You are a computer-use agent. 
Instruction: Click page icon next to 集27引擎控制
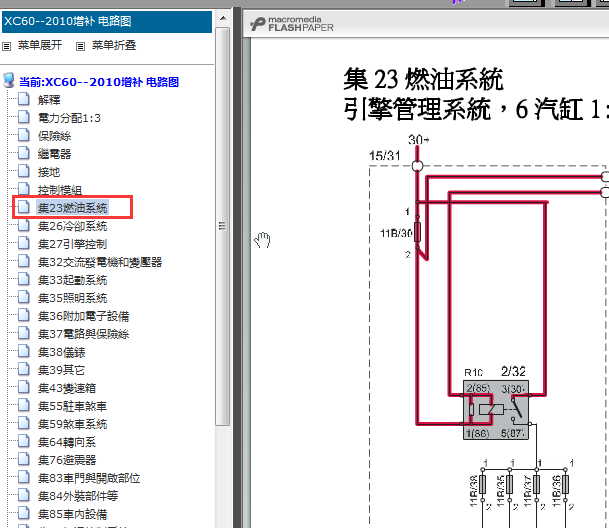click(x=24, y=243)
